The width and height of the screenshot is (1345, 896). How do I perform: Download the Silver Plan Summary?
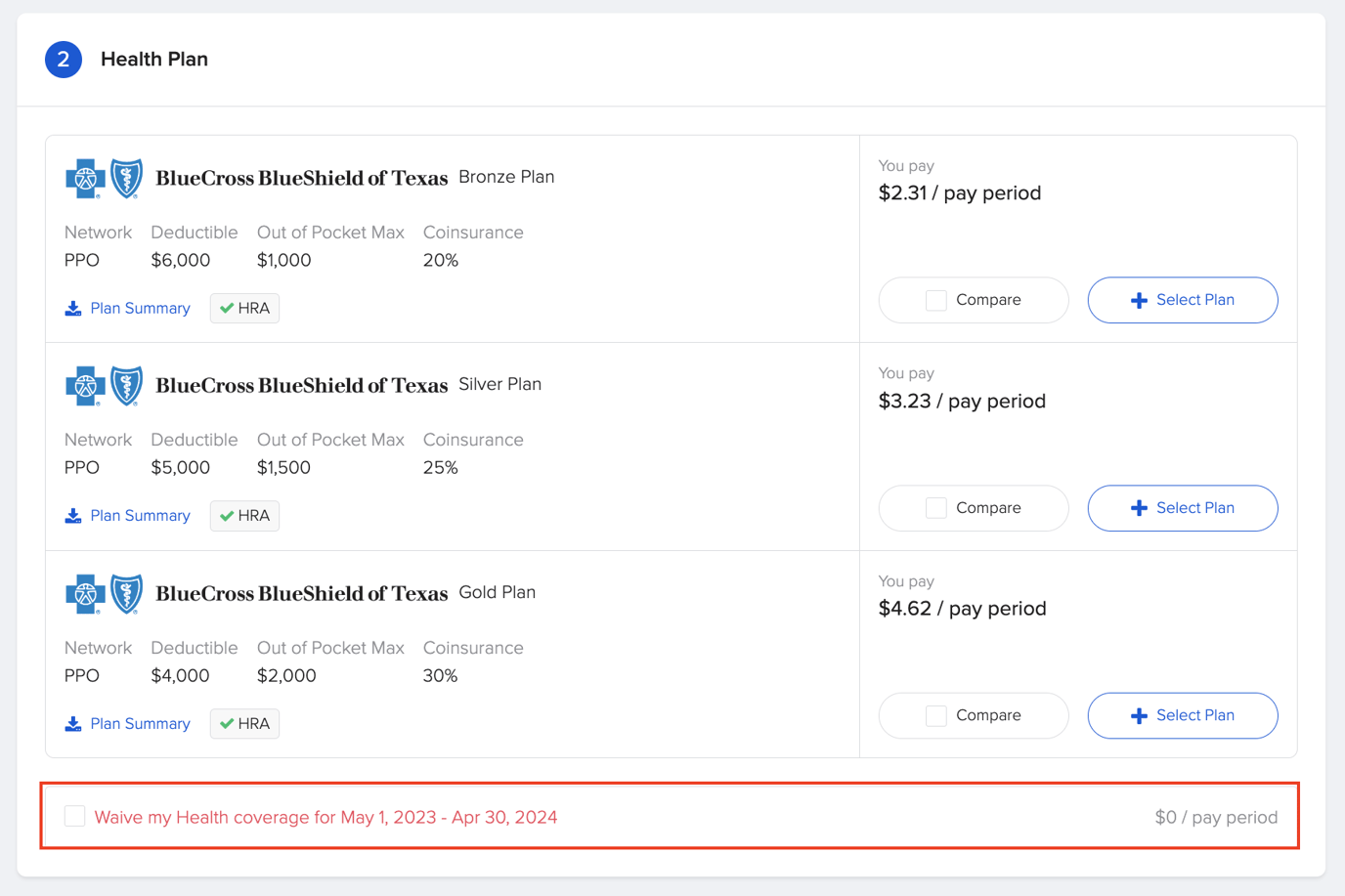[x=140, y=516]
